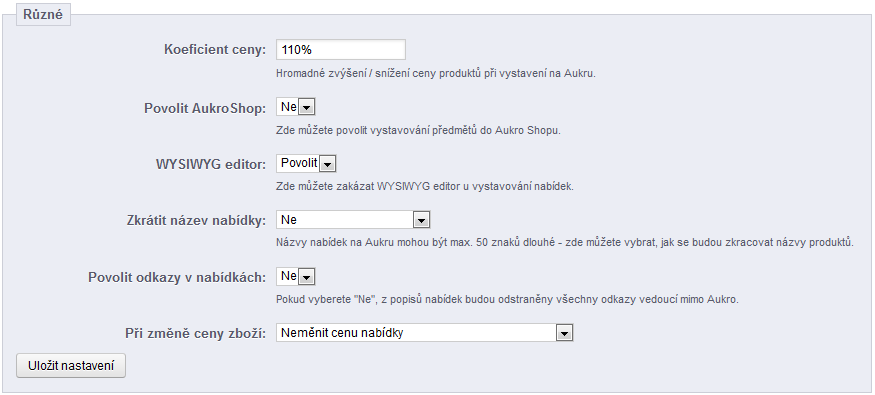Image resolution: width=875 pixels, height=395 pixels.
Task: Click the Zkrátit název nabídky label
Action: (x=197, y=220)
